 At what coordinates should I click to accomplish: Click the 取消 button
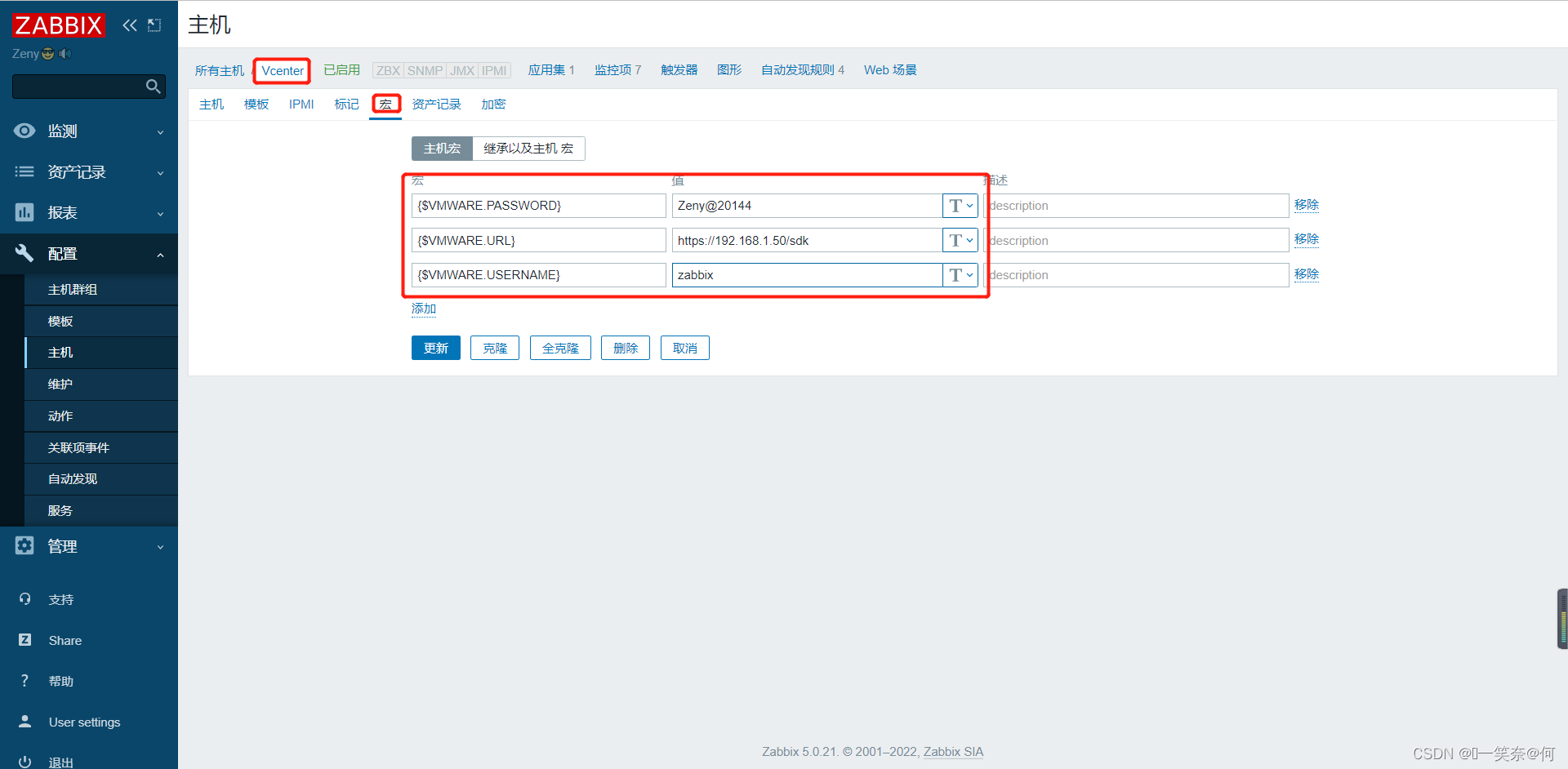685,348
